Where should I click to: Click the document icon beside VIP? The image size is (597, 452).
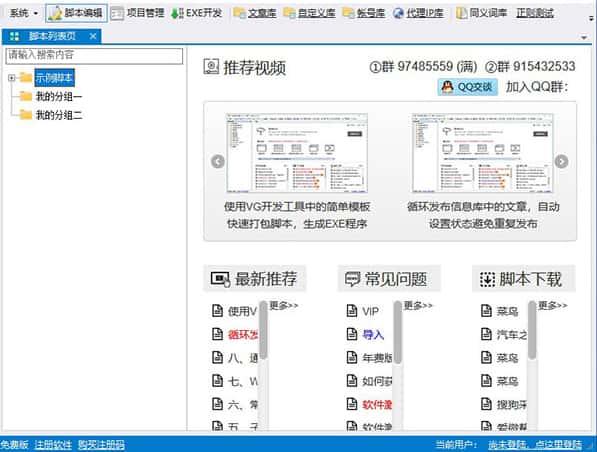pos(352,311)
